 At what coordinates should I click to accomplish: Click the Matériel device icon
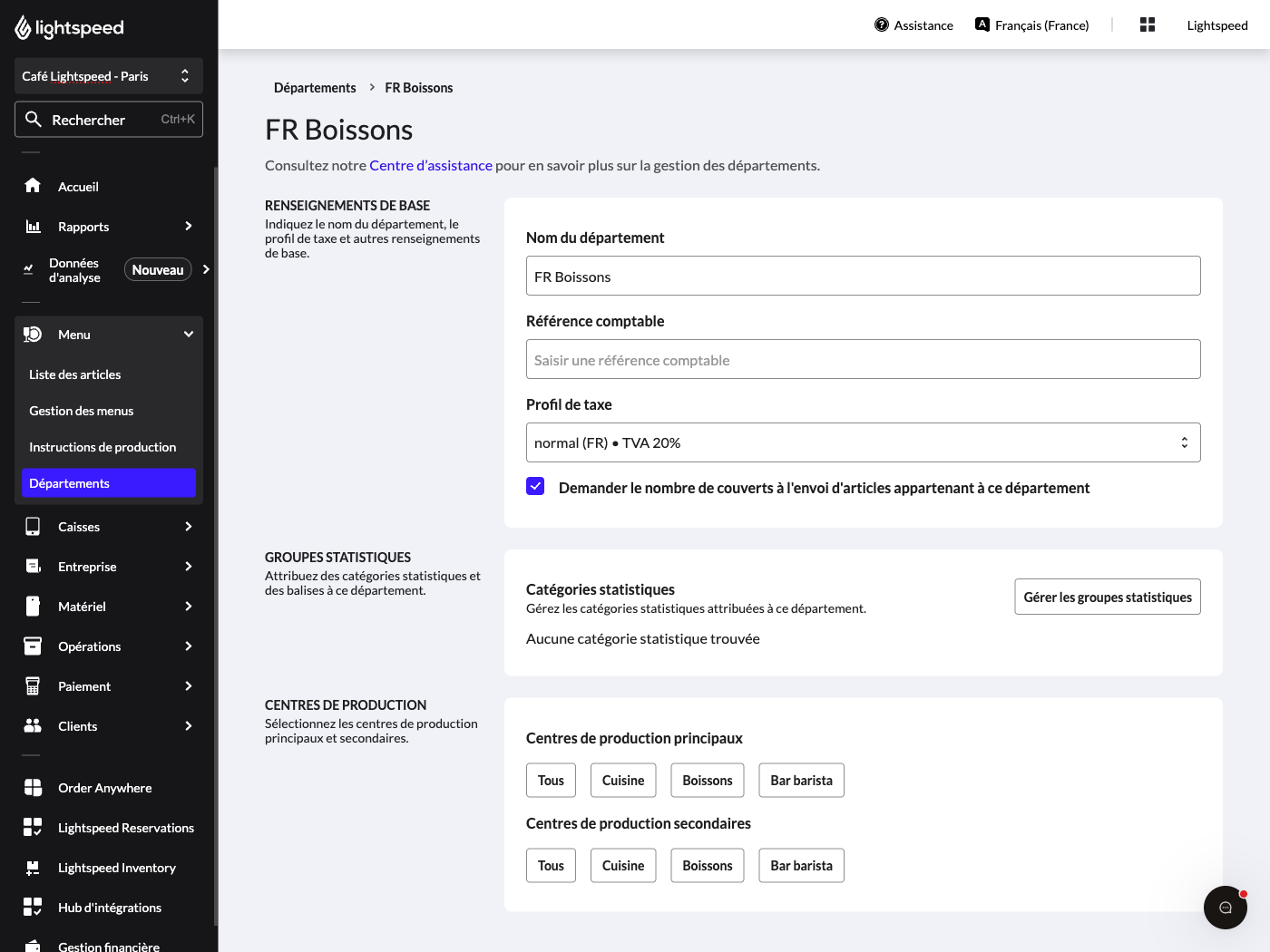pyautogui.click(x=33, y=606)
